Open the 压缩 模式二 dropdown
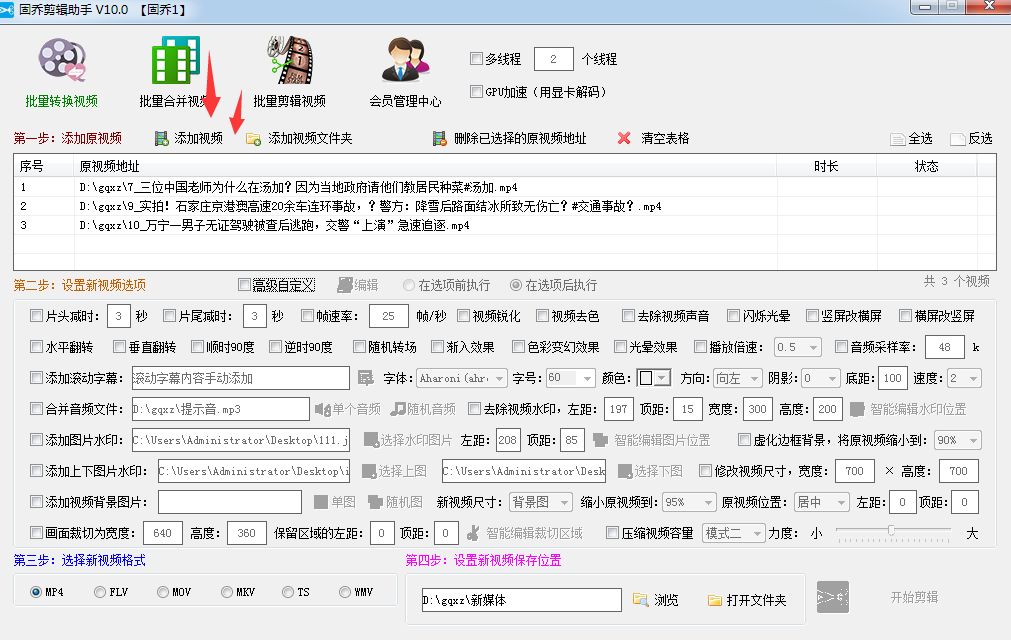The height and width of the screenshot is (640, 1011). [734, 533]
